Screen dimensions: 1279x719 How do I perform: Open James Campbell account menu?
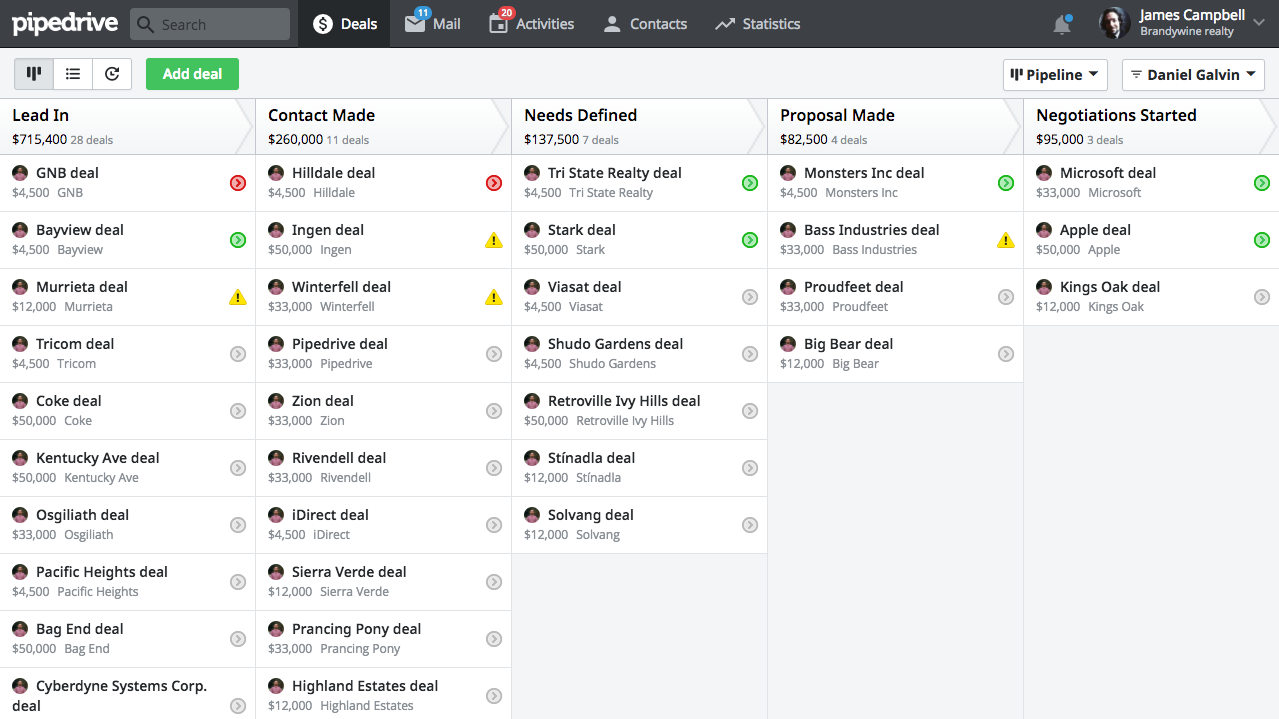click(x=1182, y=24)
